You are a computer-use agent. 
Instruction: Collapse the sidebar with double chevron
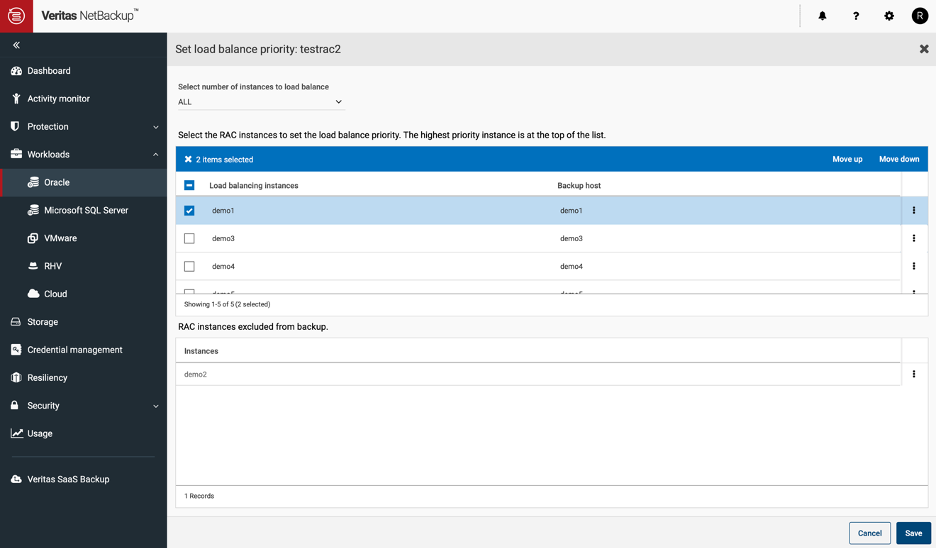pyautogui.click(x=16, y=45)
